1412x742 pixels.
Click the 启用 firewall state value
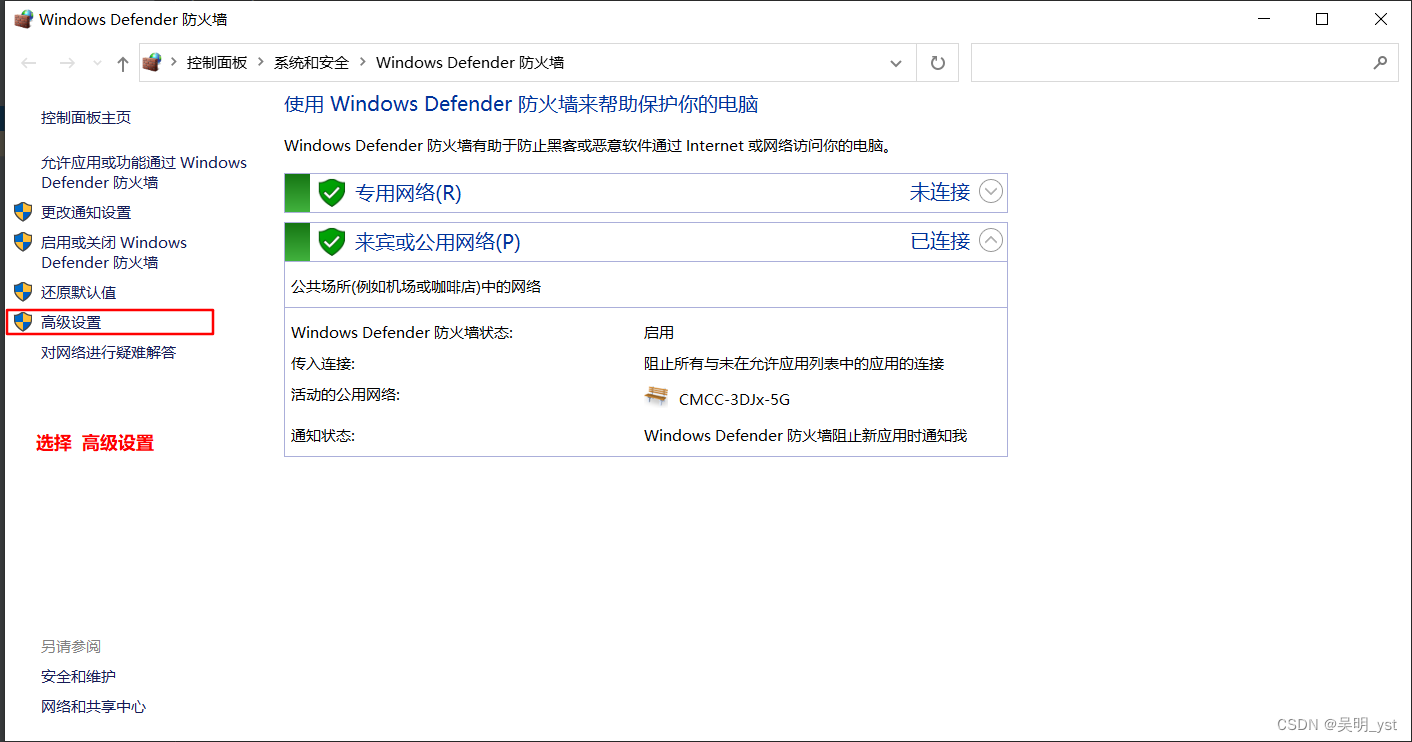coord(659,333)
